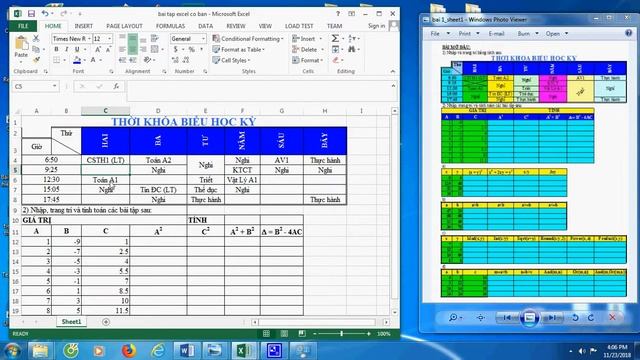Open the font size dropdown
Image resolution: width=640 pixels, height=360 pixels.
point(109,39)
